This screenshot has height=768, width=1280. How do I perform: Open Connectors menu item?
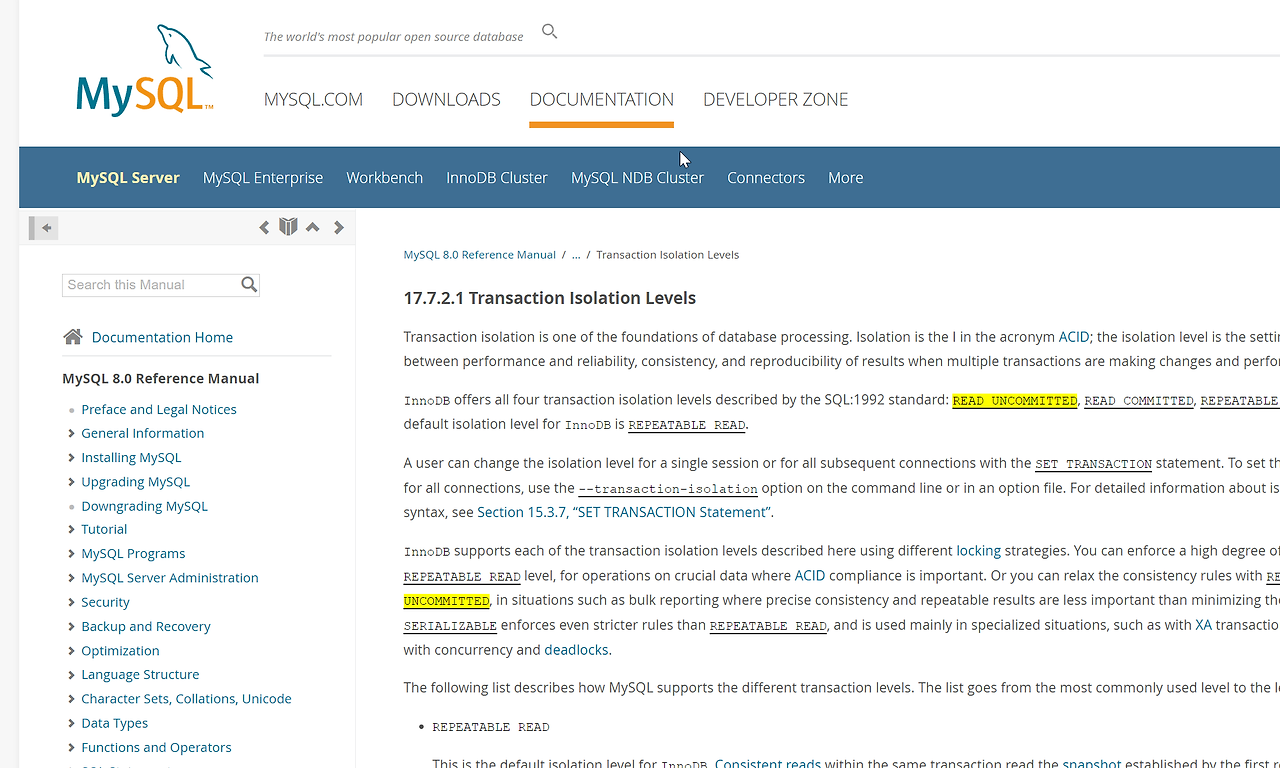(x=766, y=177)
